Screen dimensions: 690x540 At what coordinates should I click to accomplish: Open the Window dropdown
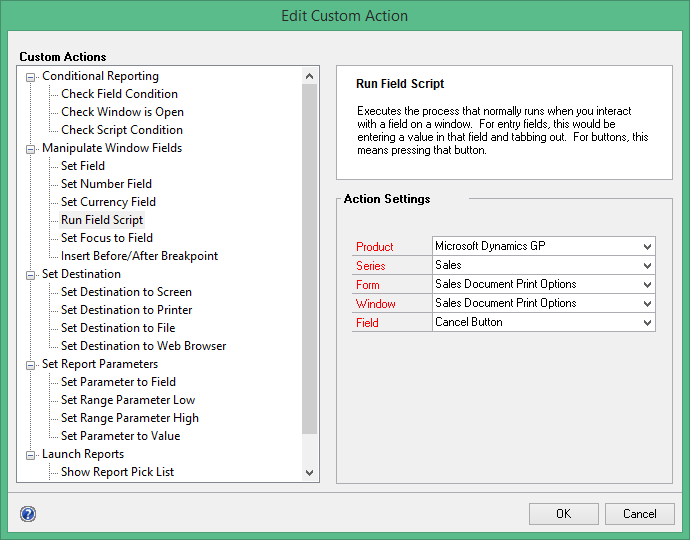coord(647,303)
